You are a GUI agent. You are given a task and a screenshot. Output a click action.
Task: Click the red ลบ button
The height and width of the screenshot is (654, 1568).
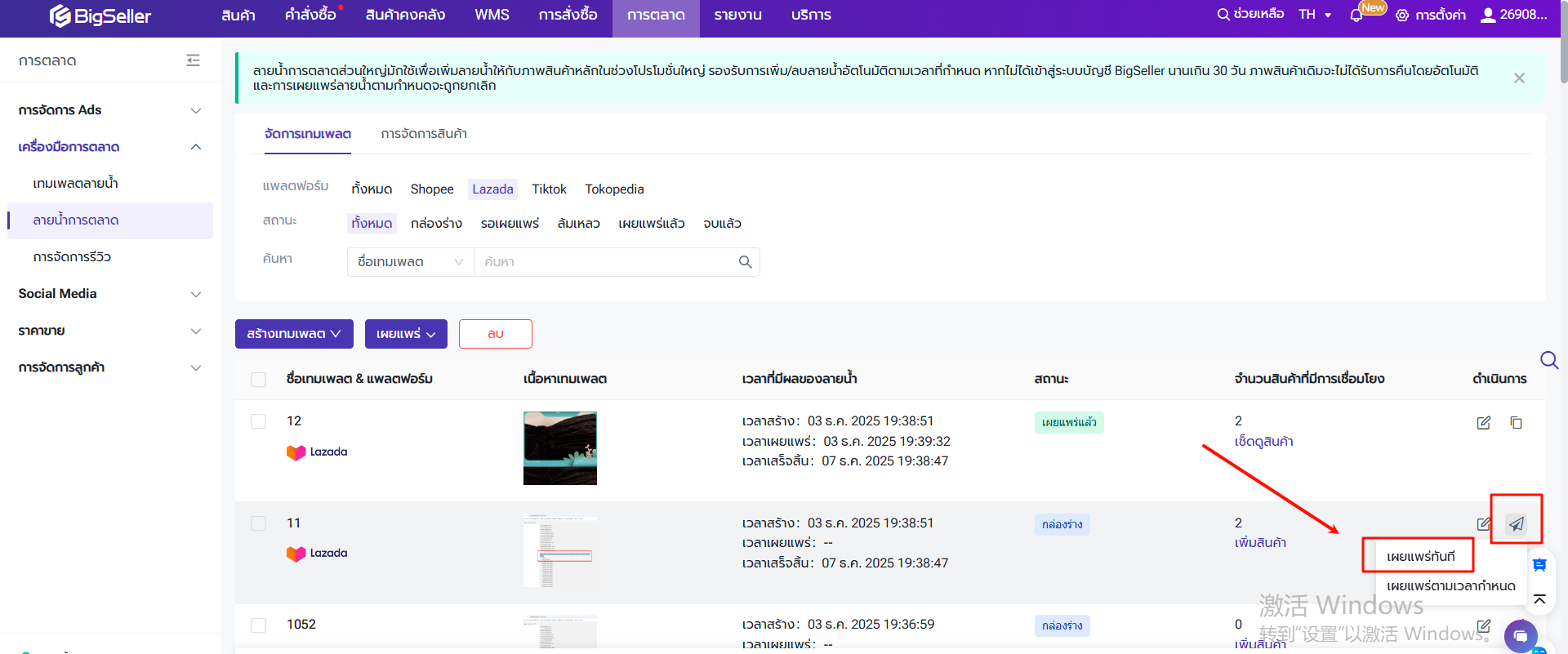point(495,334)
